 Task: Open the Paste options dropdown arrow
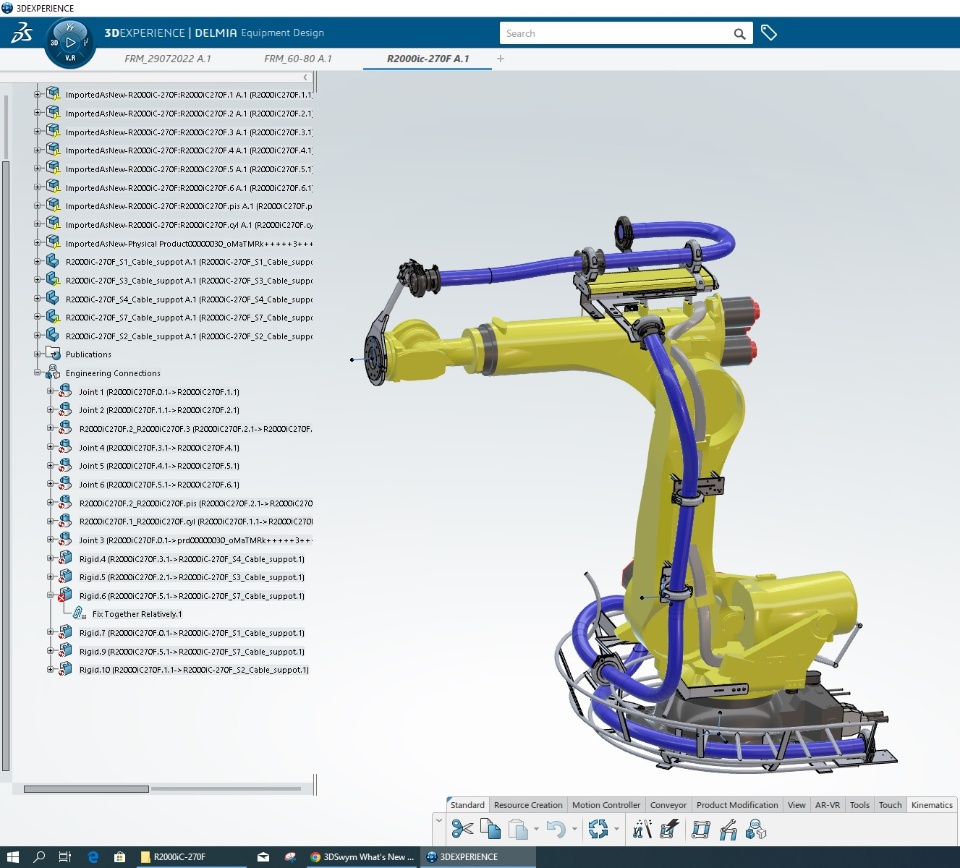(536, 829)
